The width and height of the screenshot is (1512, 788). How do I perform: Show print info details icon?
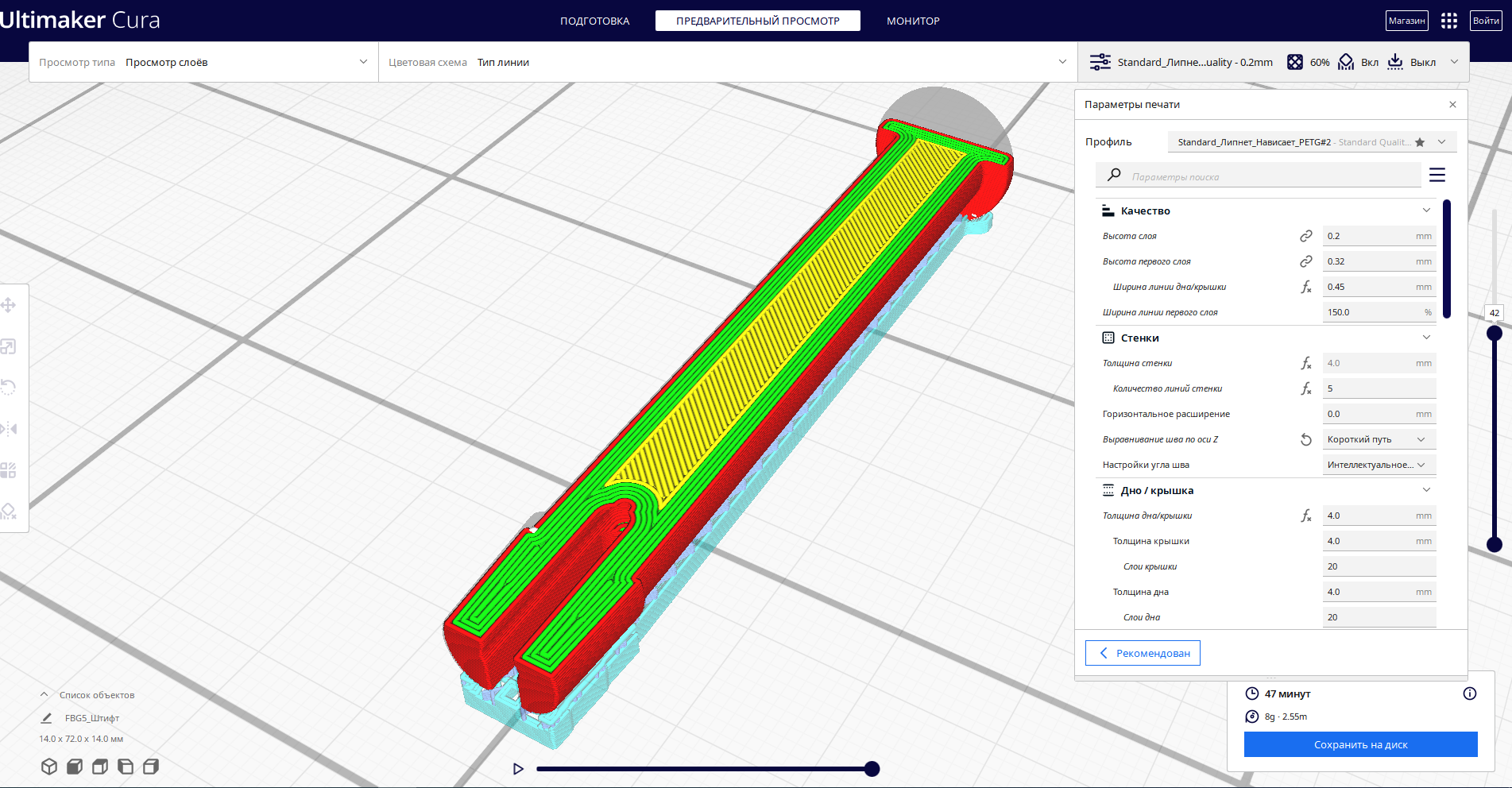pos(1470,693)
